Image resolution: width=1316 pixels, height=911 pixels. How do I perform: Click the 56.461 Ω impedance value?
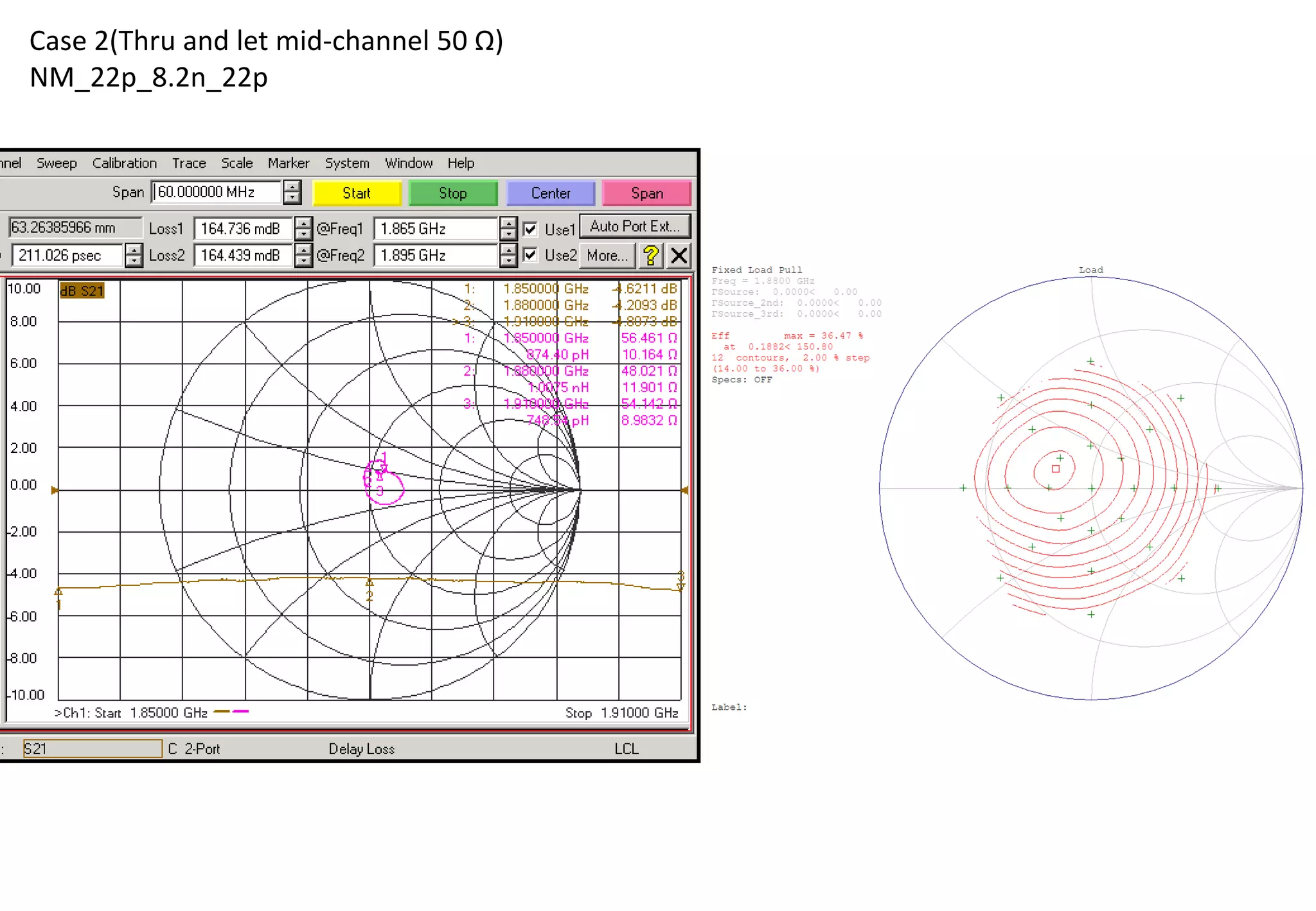[649, 338]
